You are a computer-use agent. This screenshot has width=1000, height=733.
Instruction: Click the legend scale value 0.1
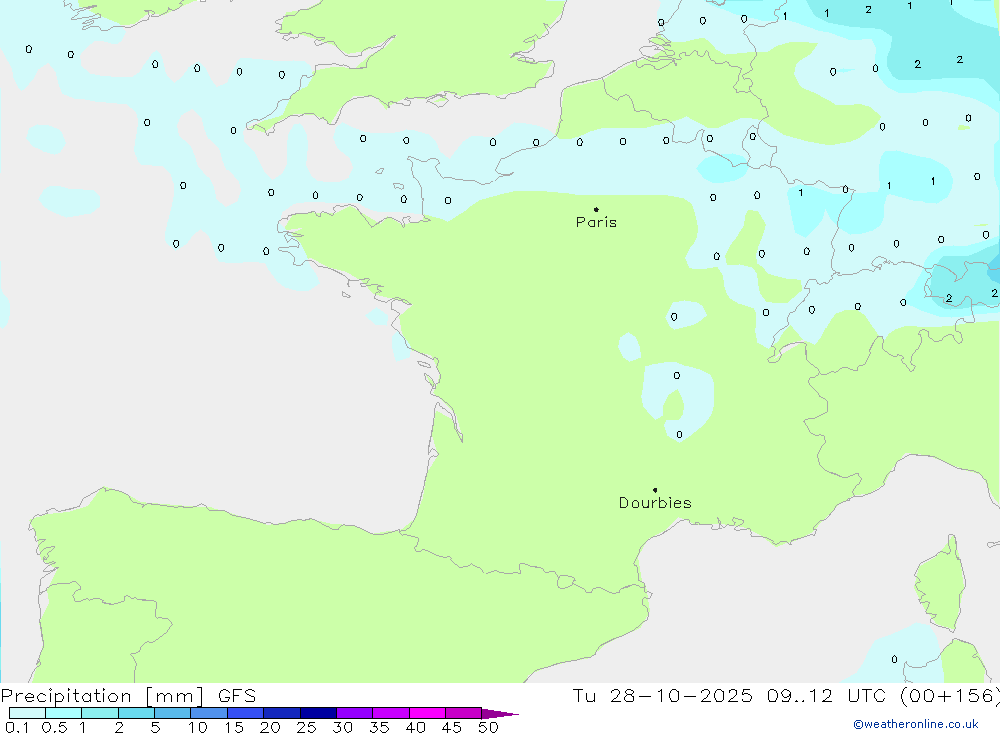(17, 727)
